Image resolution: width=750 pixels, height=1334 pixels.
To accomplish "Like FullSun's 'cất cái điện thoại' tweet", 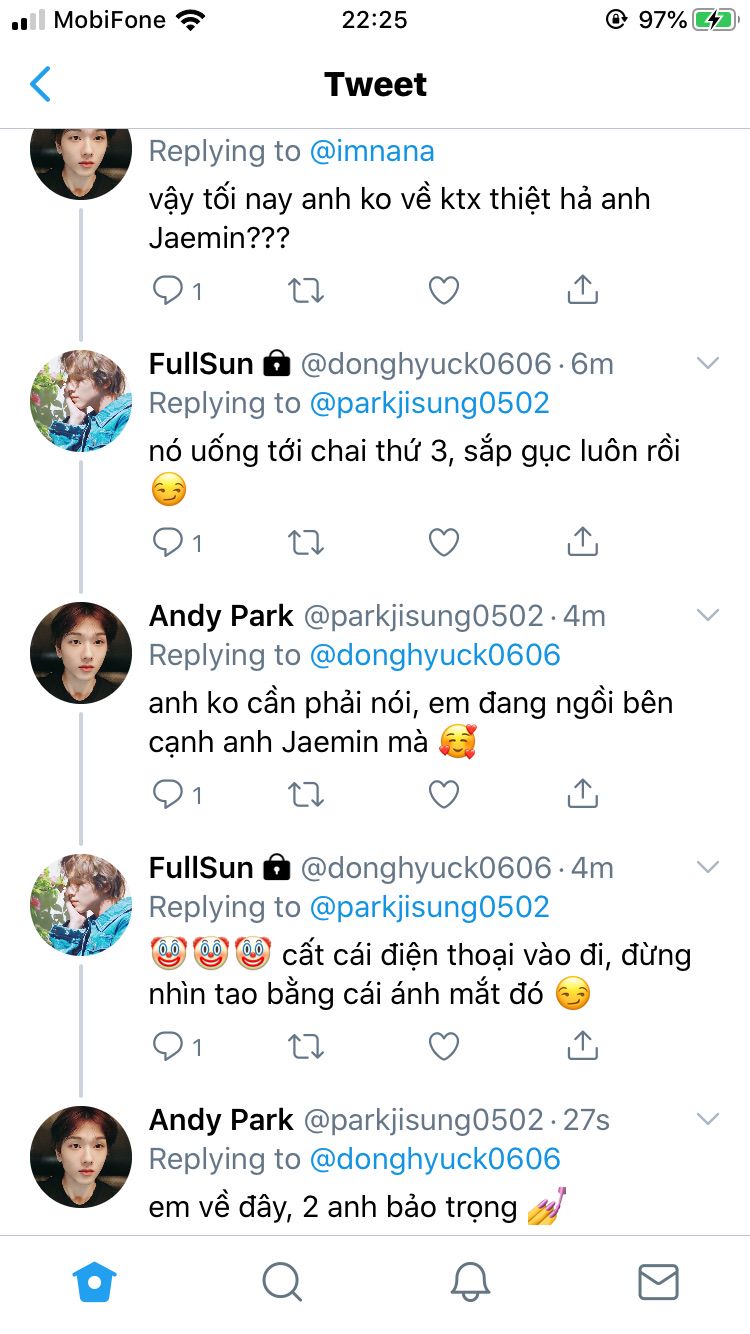I will (x=443, y=1047).
